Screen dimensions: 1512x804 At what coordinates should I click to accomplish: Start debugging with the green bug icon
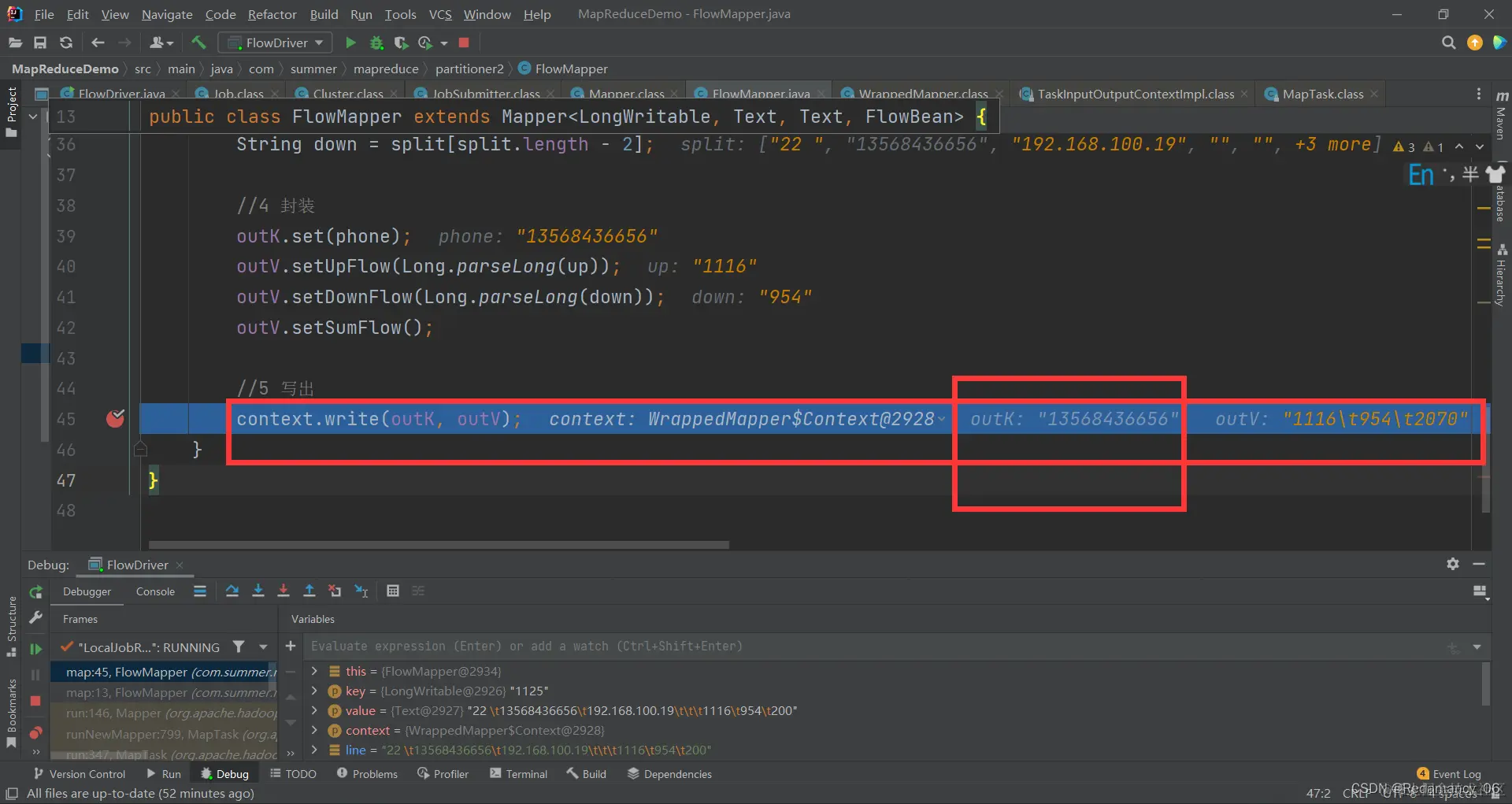(x=376, y=43)
